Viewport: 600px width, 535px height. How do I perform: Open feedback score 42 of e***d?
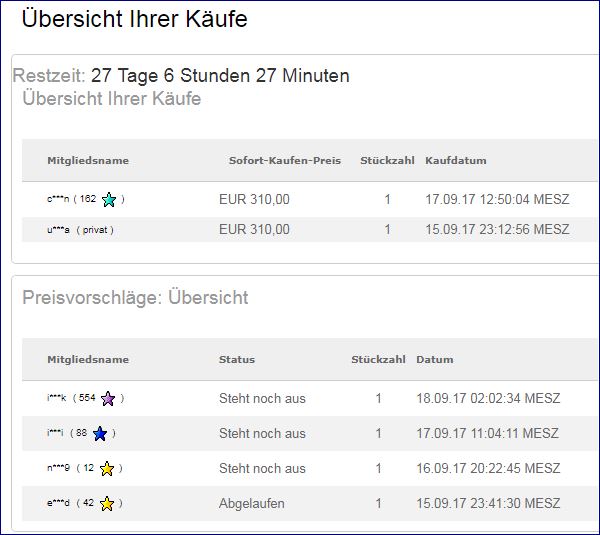pos(88,504)
